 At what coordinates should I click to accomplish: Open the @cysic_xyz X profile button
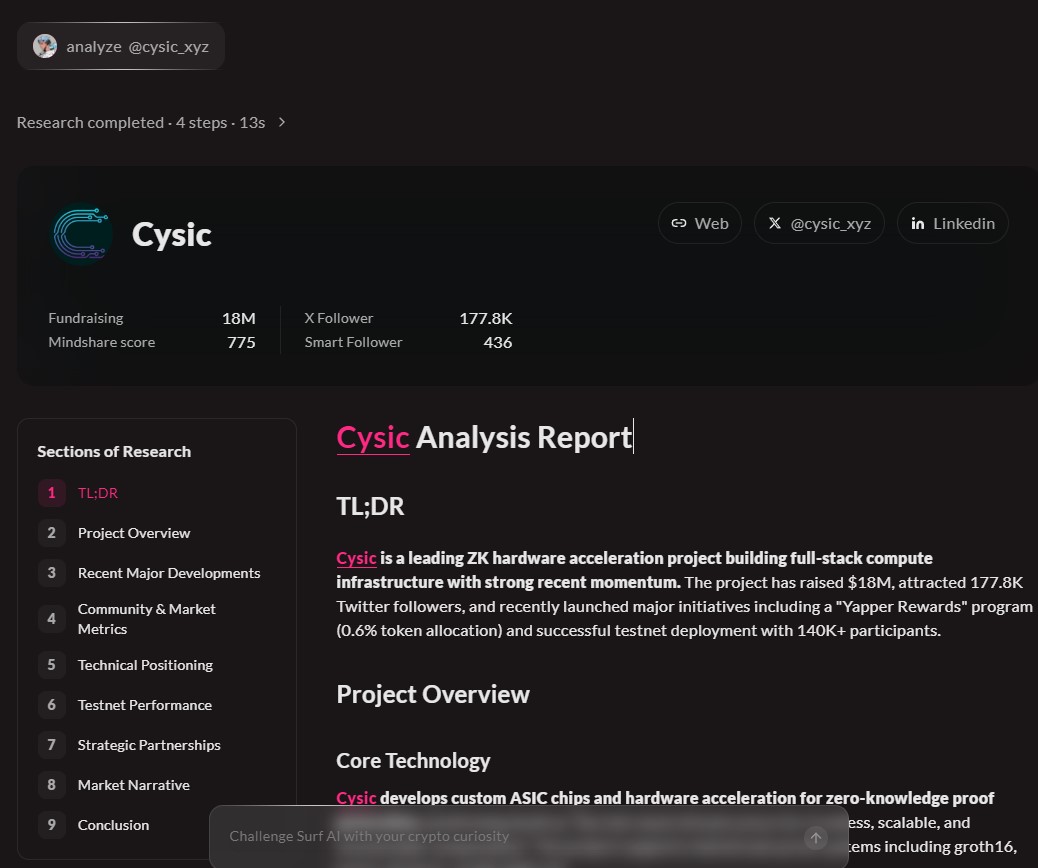pyautogui.click(x=819, y=223)
